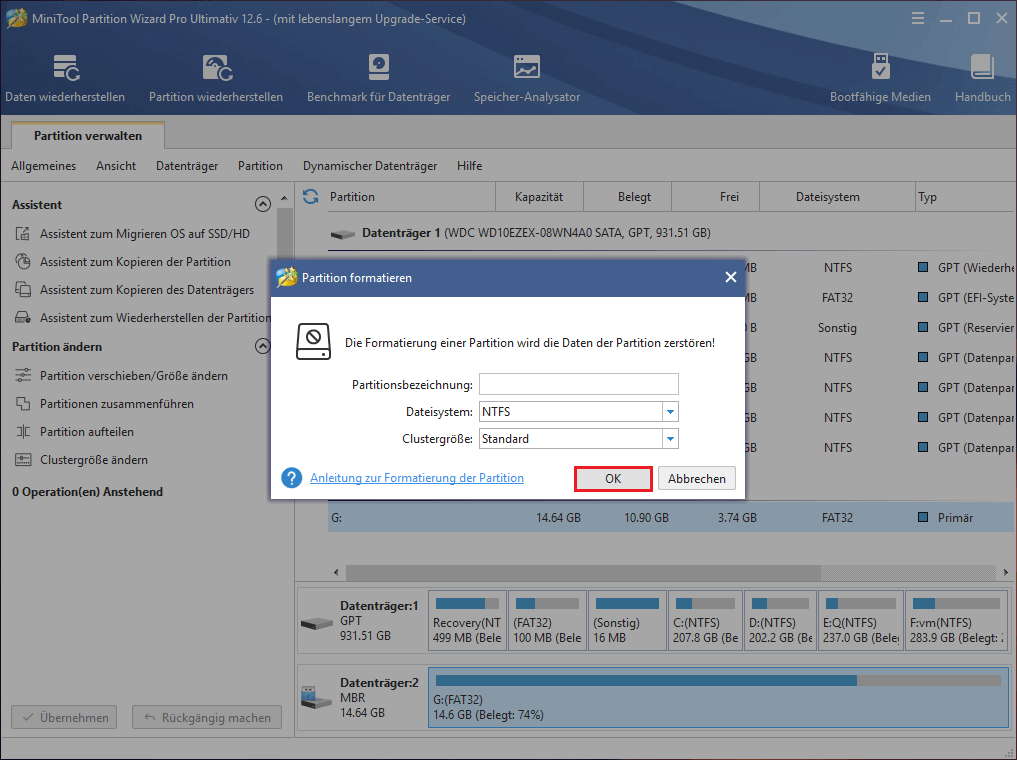The width and height of the screenshot is (1017, 760).
Task: Select C:(NTFS) block in disk map
Action: tap(705, 621)
